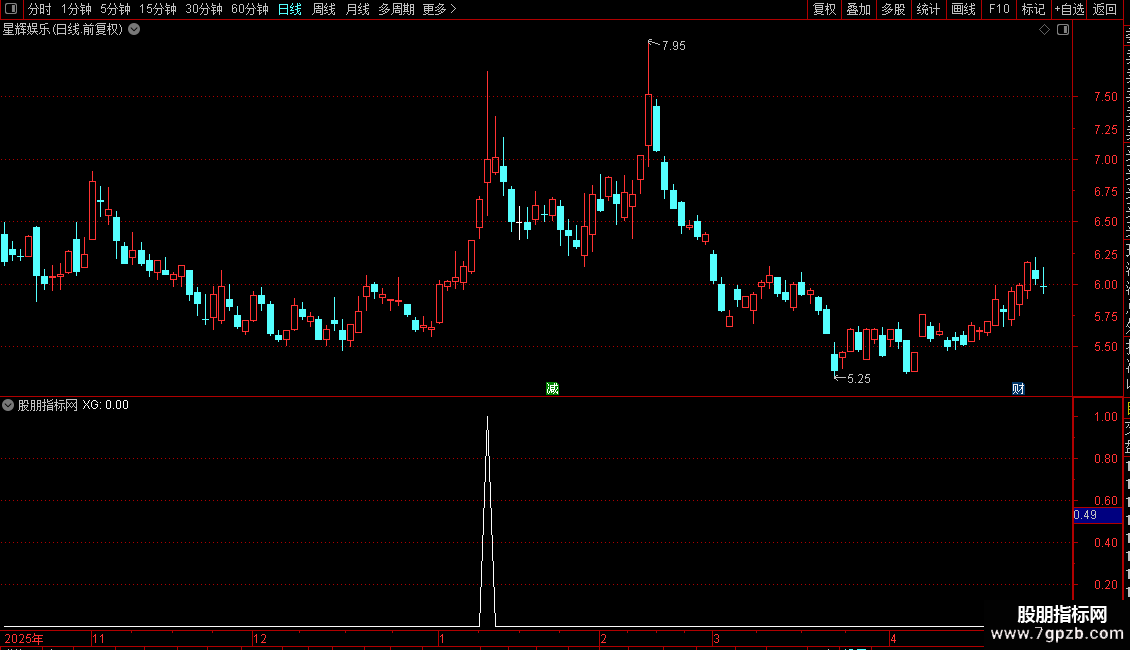Select the 周线 weekly period

(324, 9)
